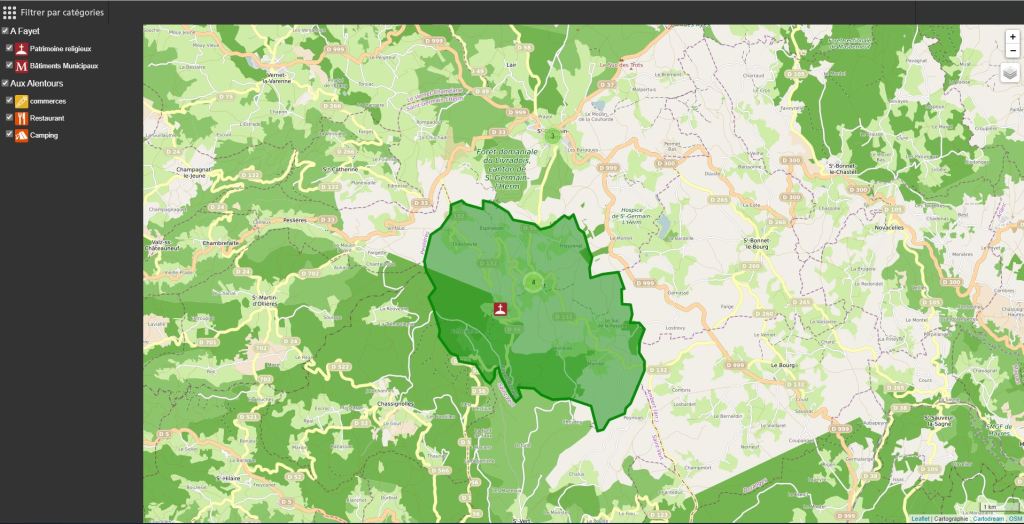This screenshot has width=1024, height=524.
Task: Open the Leaflet attribution link
Action: 920,519
